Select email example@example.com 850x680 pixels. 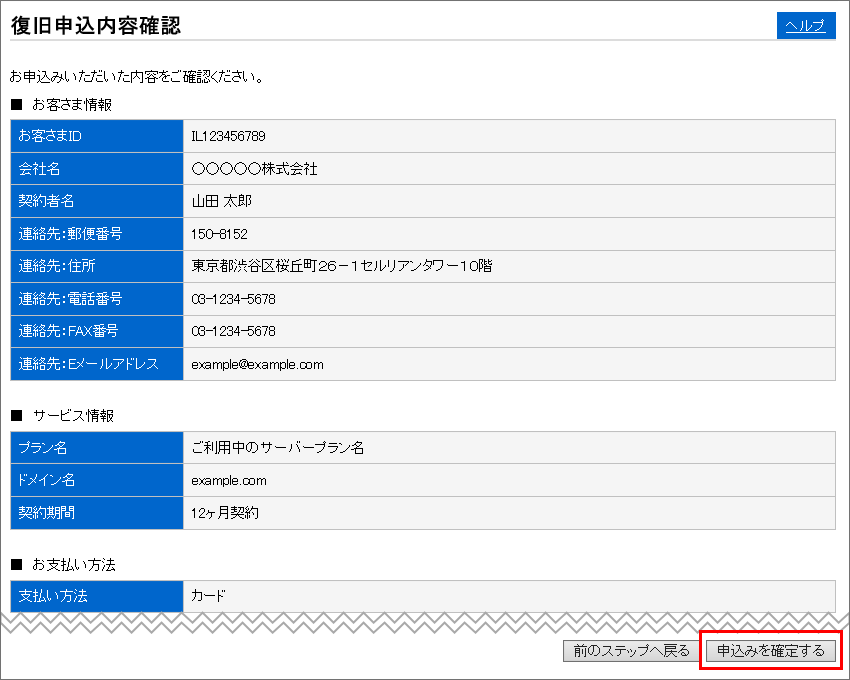pos(257,365)
